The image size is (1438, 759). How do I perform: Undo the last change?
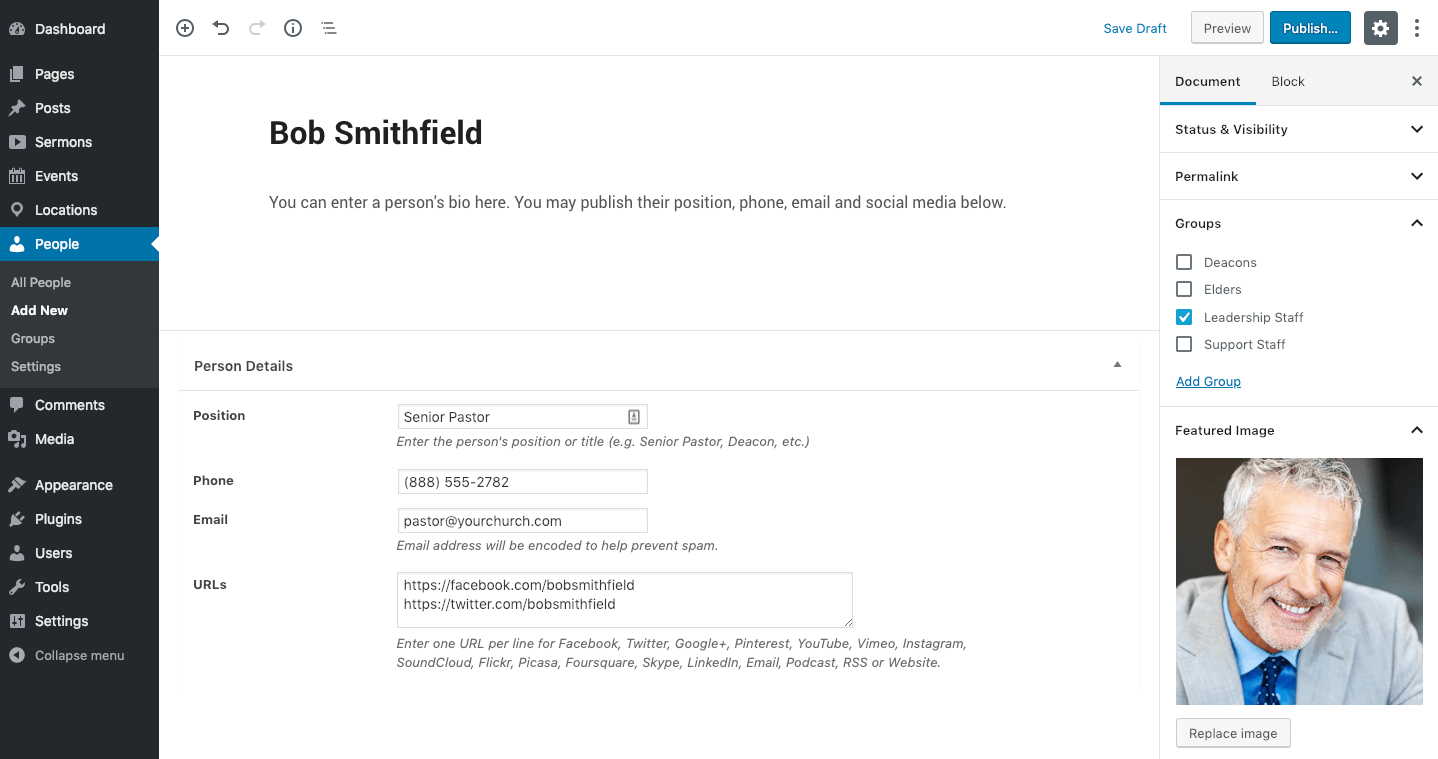coord(221,28)
